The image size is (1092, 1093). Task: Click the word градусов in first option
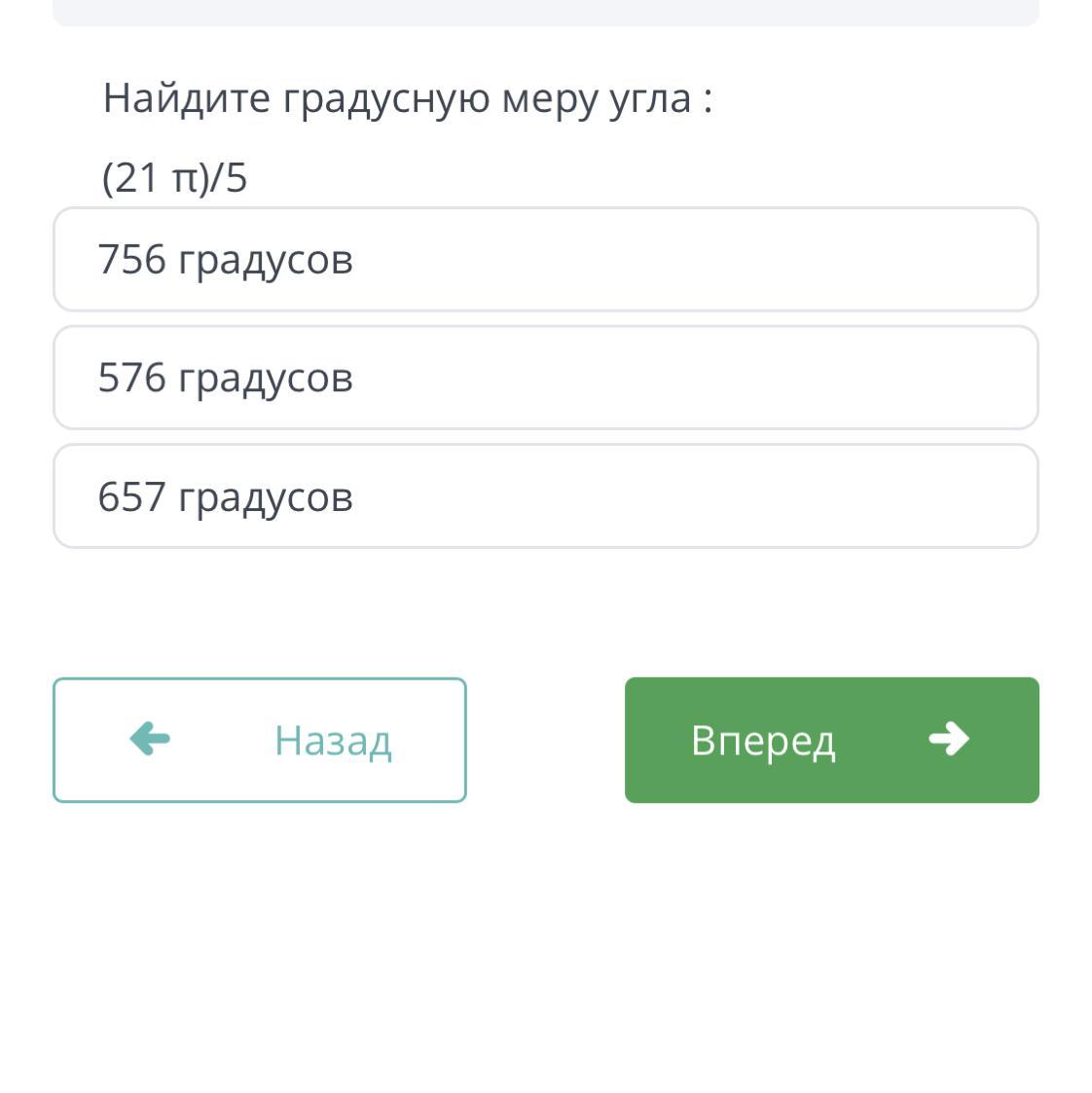[266, 262]
